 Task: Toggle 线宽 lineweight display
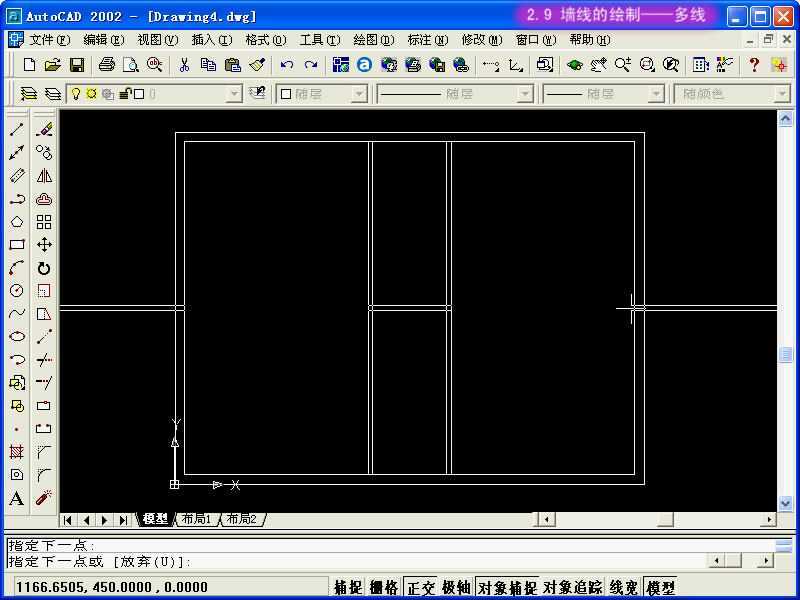point(623,587)
